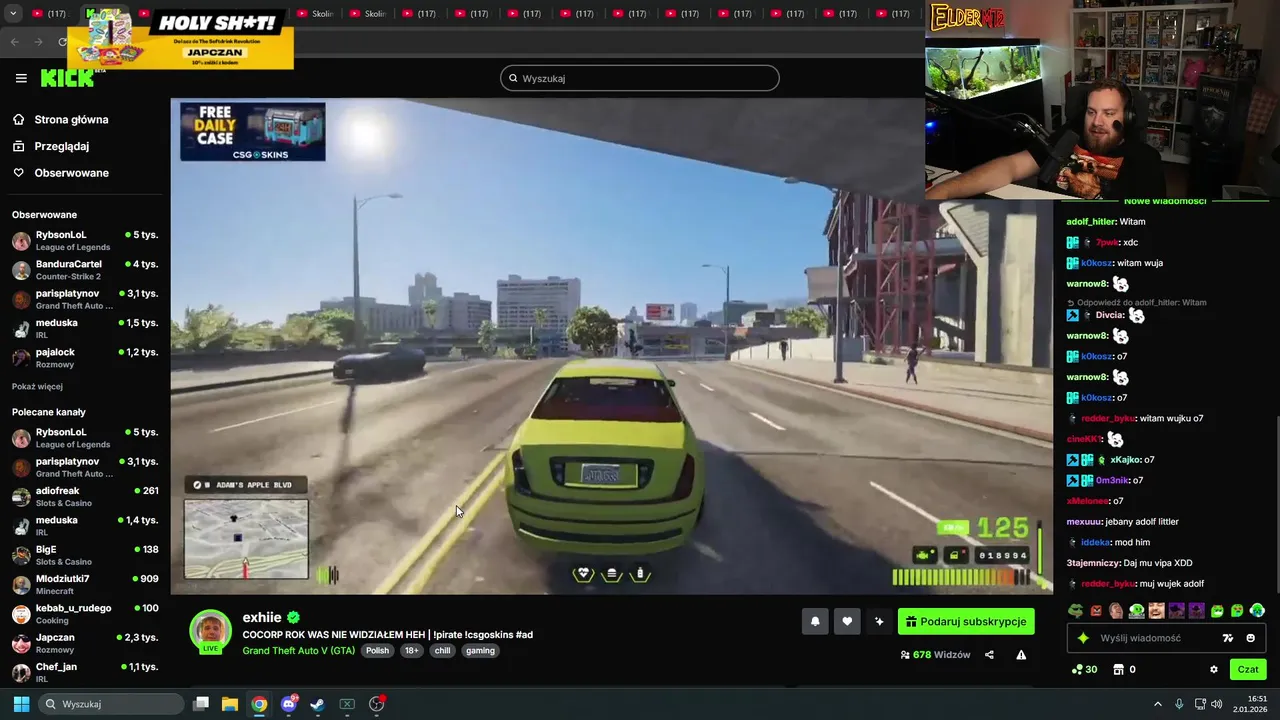
Task: Open the Grand Theft Auto V category link
Action: 299,650
